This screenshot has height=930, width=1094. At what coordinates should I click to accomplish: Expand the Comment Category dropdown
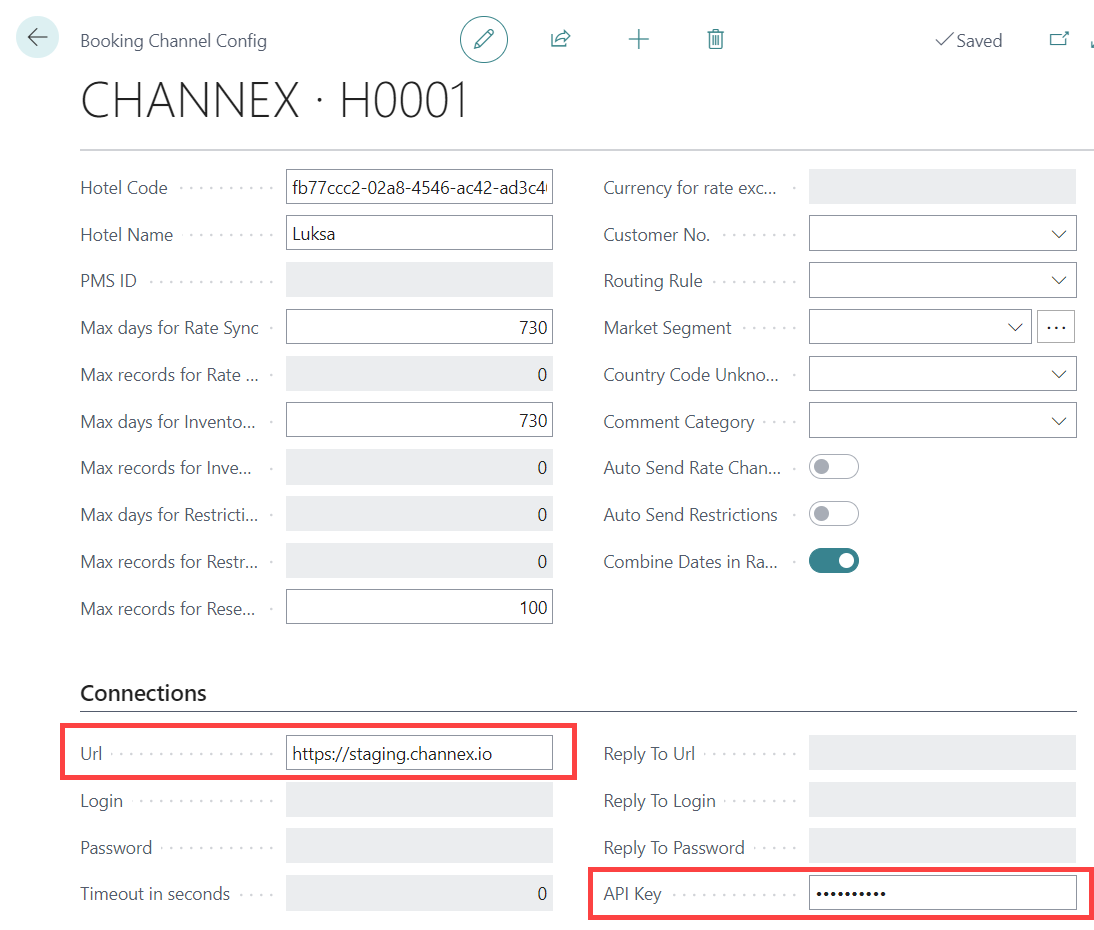coord(1059,421)
